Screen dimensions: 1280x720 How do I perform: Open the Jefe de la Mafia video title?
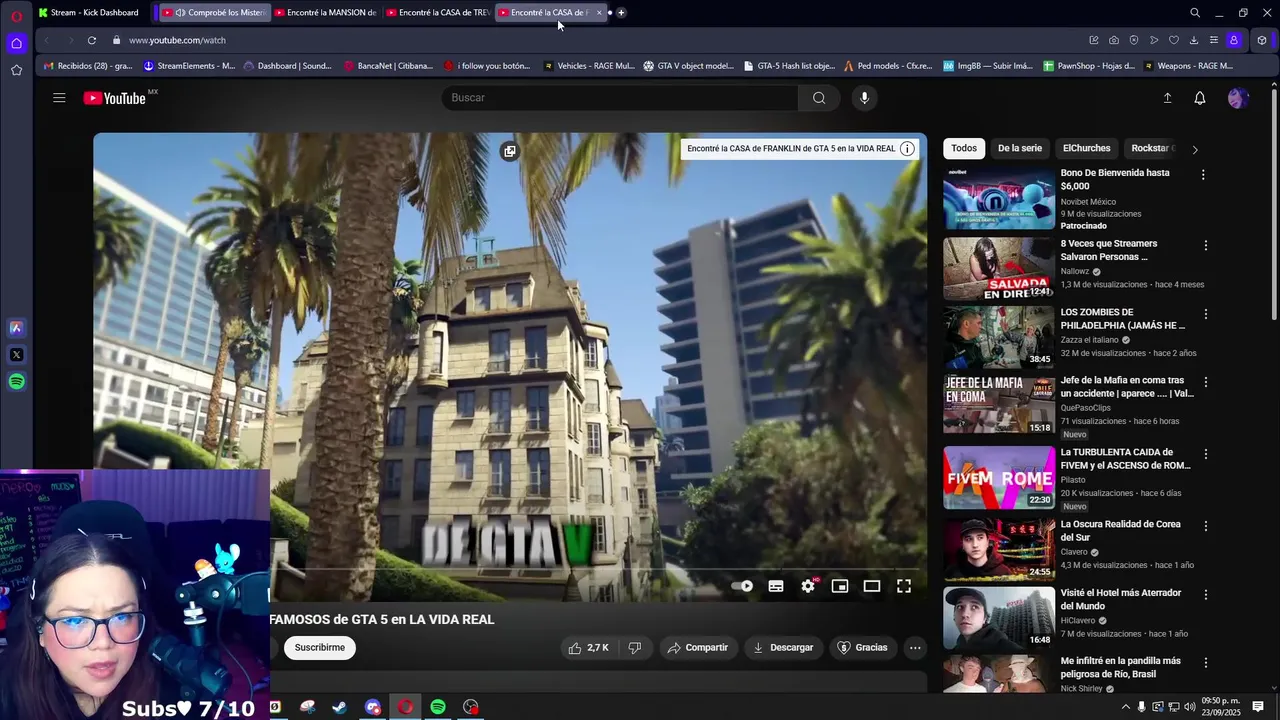pos(1127,387)
